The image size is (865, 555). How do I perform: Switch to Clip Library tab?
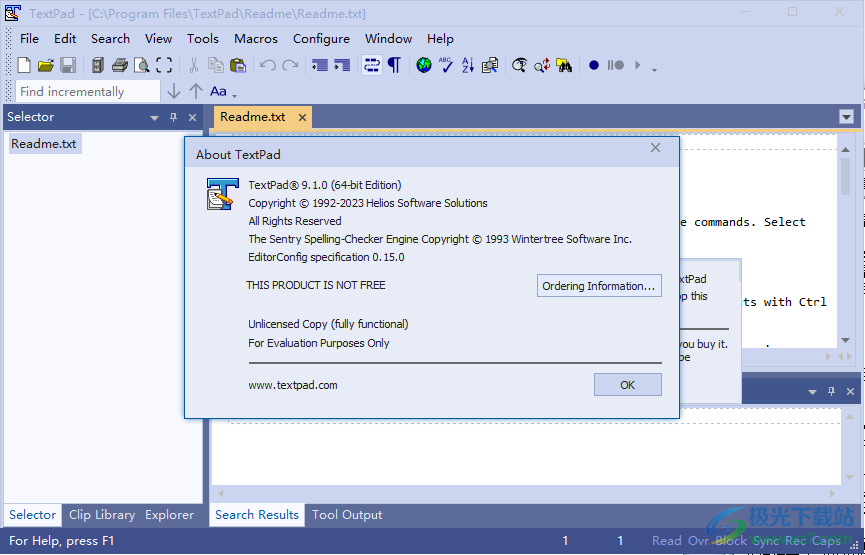[x=102, y=515]
